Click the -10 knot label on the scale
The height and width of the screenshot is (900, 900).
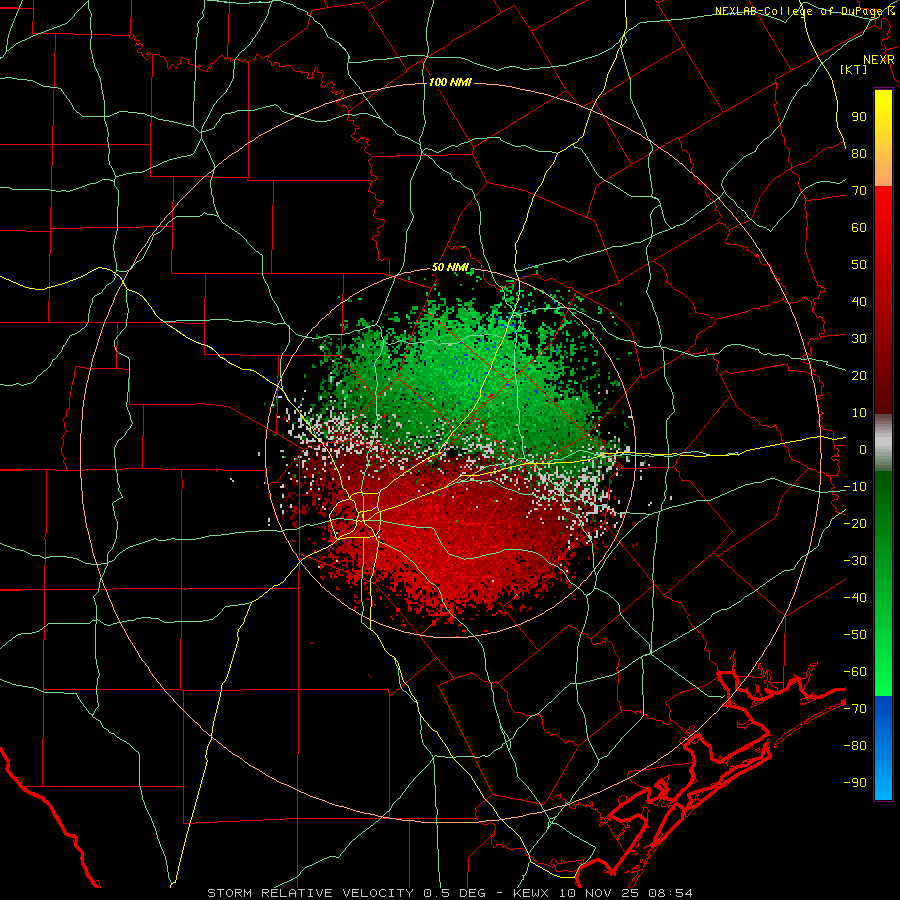coord(855,487)
